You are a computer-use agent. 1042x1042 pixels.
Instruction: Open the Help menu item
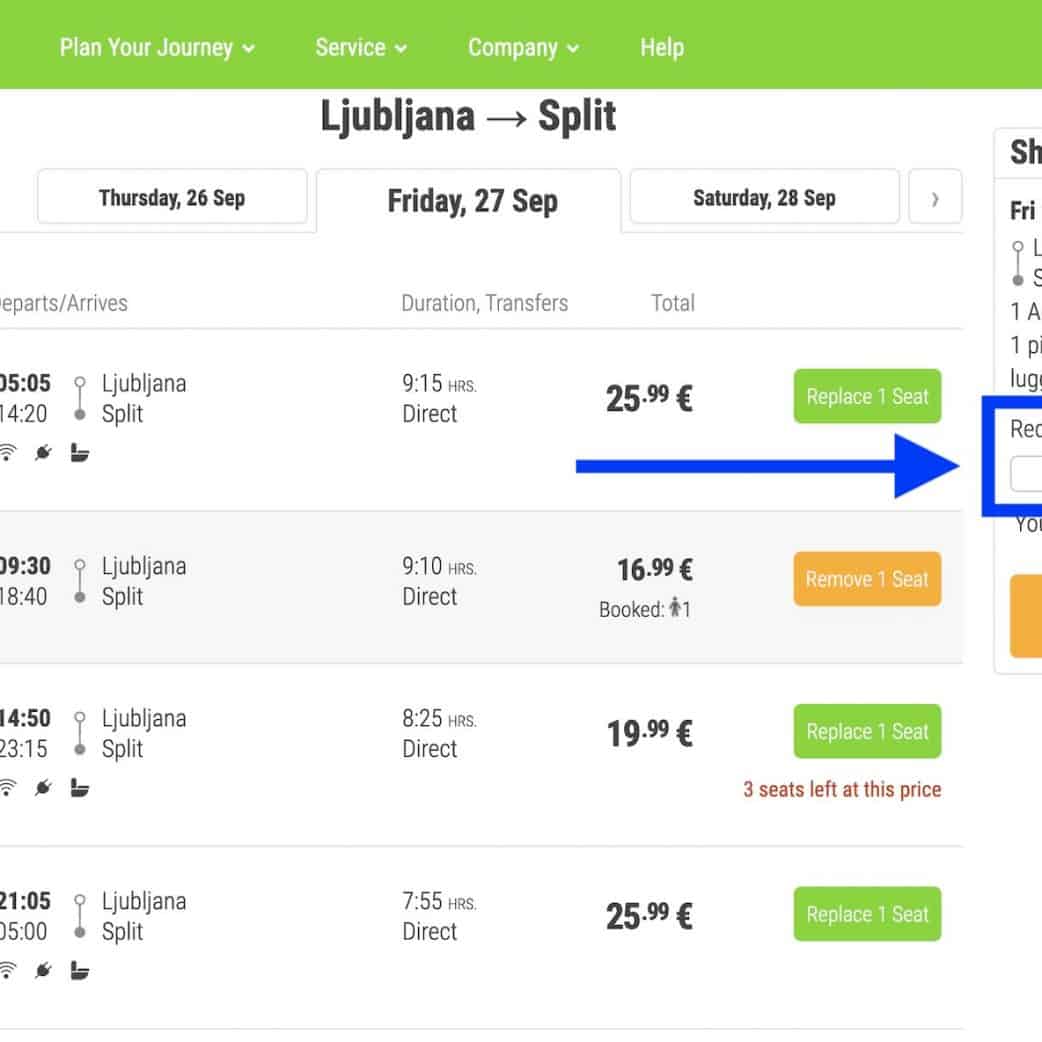click(x=661, y=47)
